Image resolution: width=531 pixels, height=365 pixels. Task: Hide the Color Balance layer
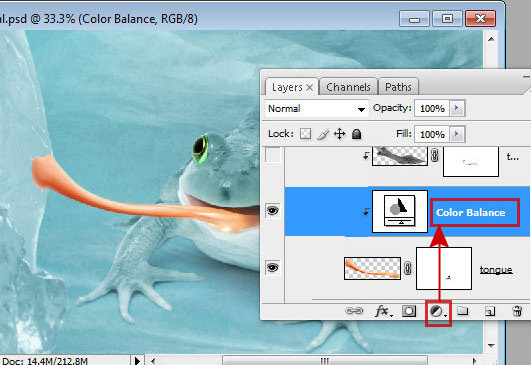click(x=273, y=211)
